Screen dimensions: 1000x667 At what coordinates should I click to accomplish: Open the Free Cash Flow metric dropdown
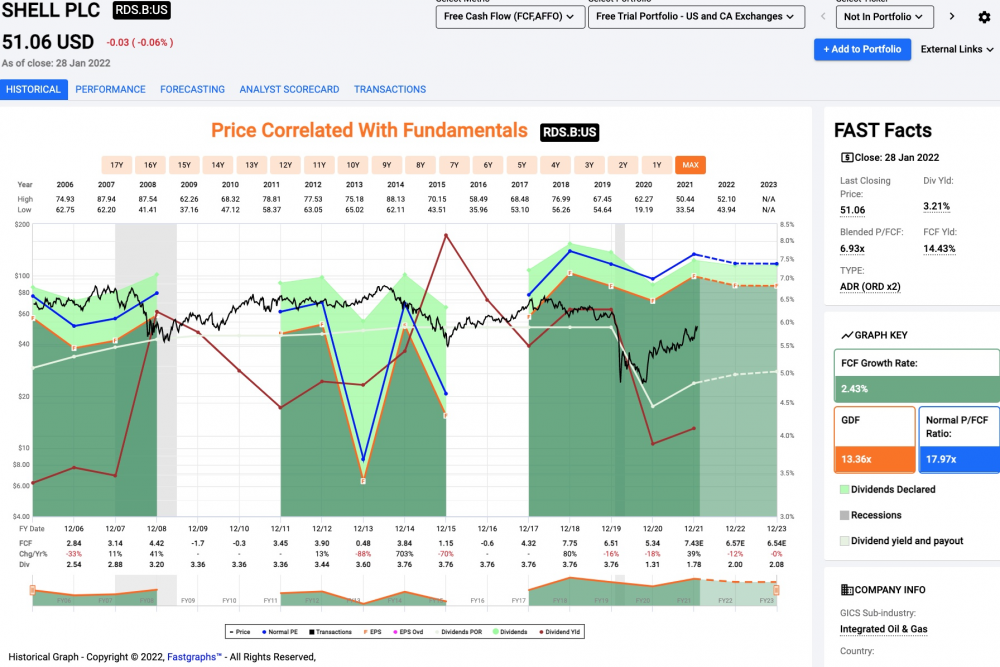510,17
